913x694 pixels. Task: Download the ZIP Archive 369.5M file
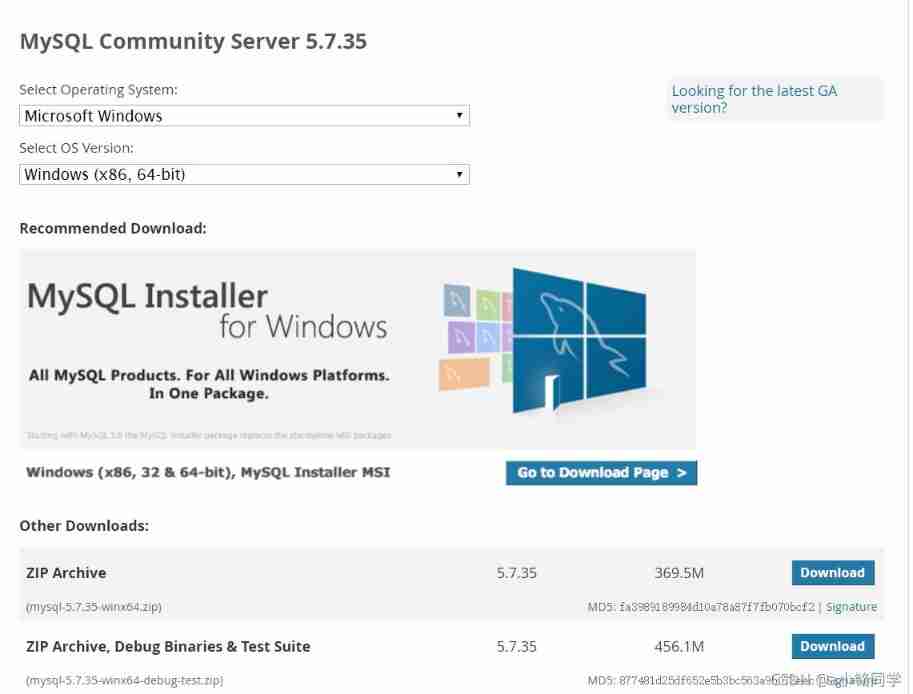[833, 573]
